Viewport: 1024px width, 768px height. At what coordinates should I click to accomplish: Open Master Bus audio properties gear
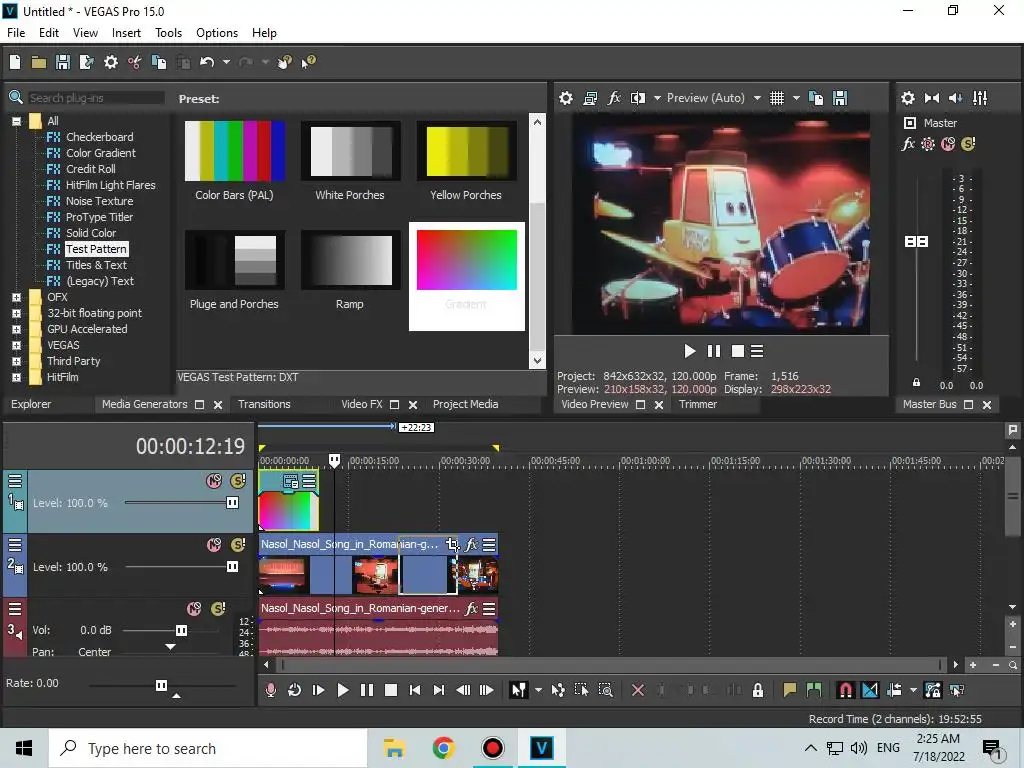pyautogui.click(x=908, y=98)
